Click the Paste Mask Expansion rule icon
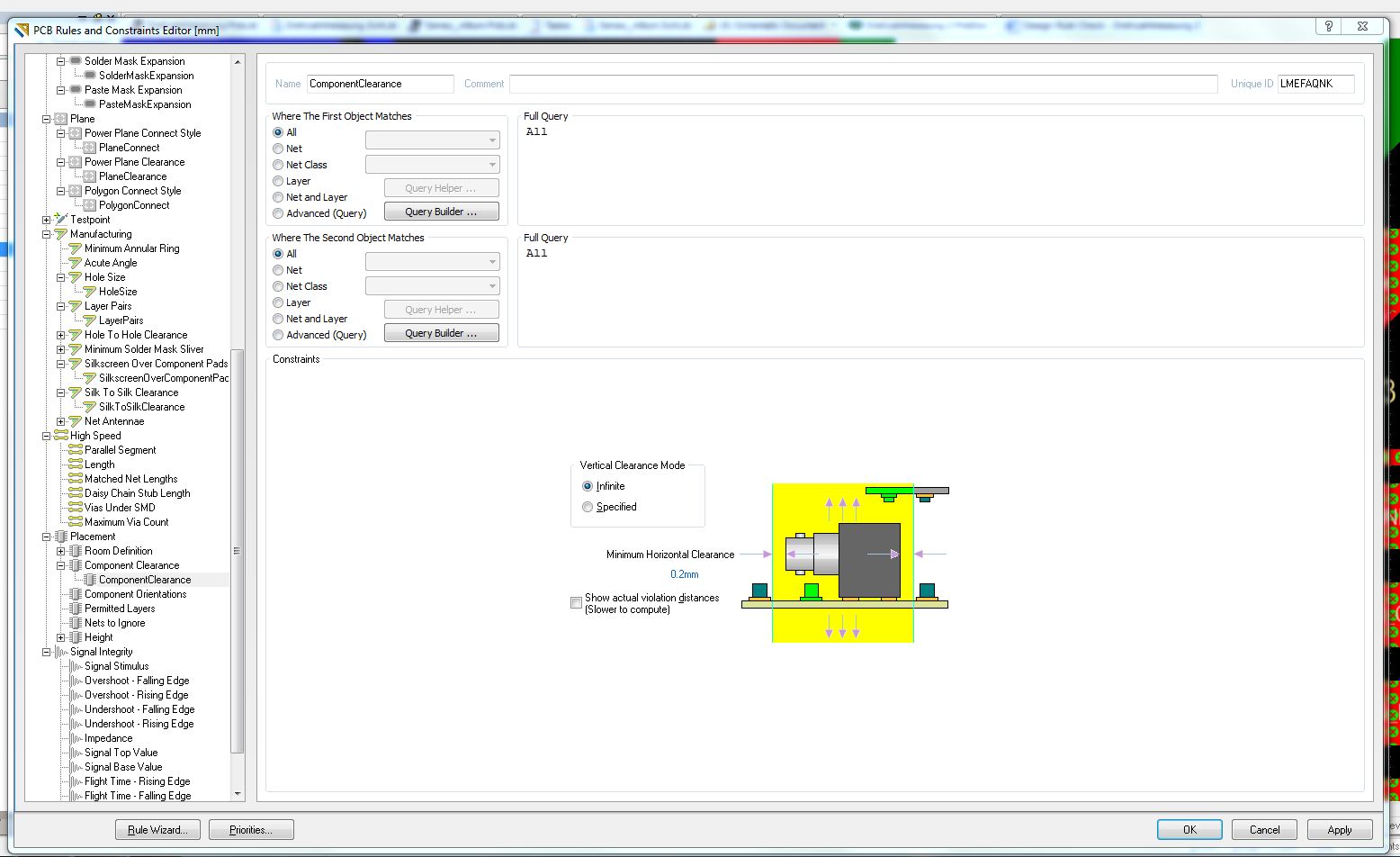The width and height of the screenshot is (1400, 857). 75,90
